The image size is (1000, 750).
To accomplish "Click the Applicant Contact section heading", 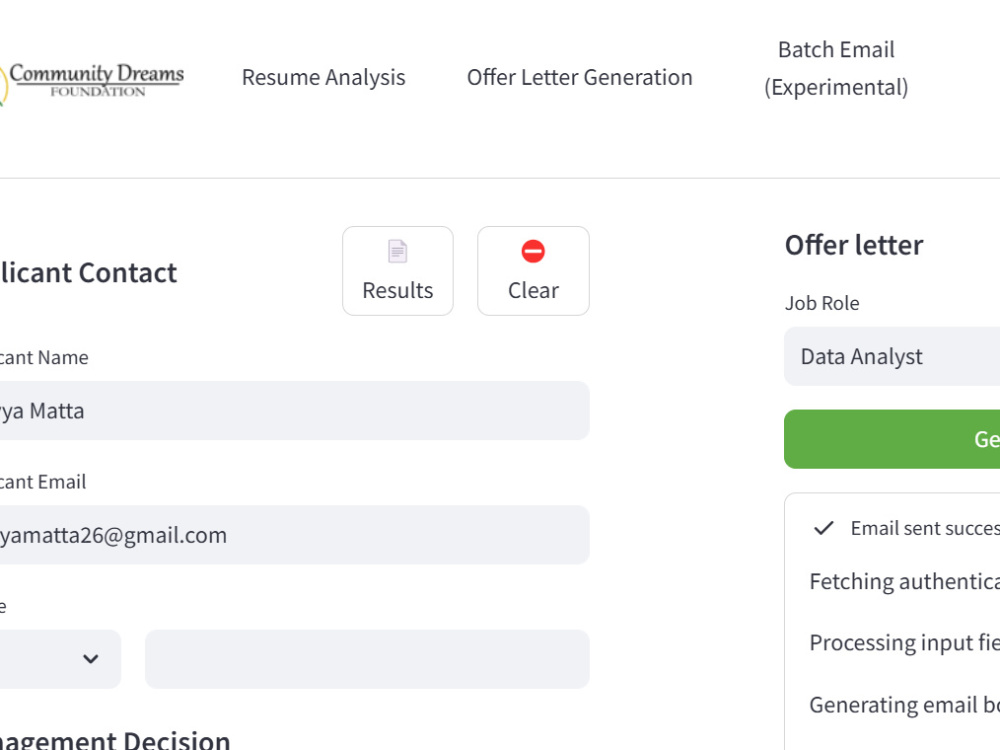I will click(x=88, y=273).
